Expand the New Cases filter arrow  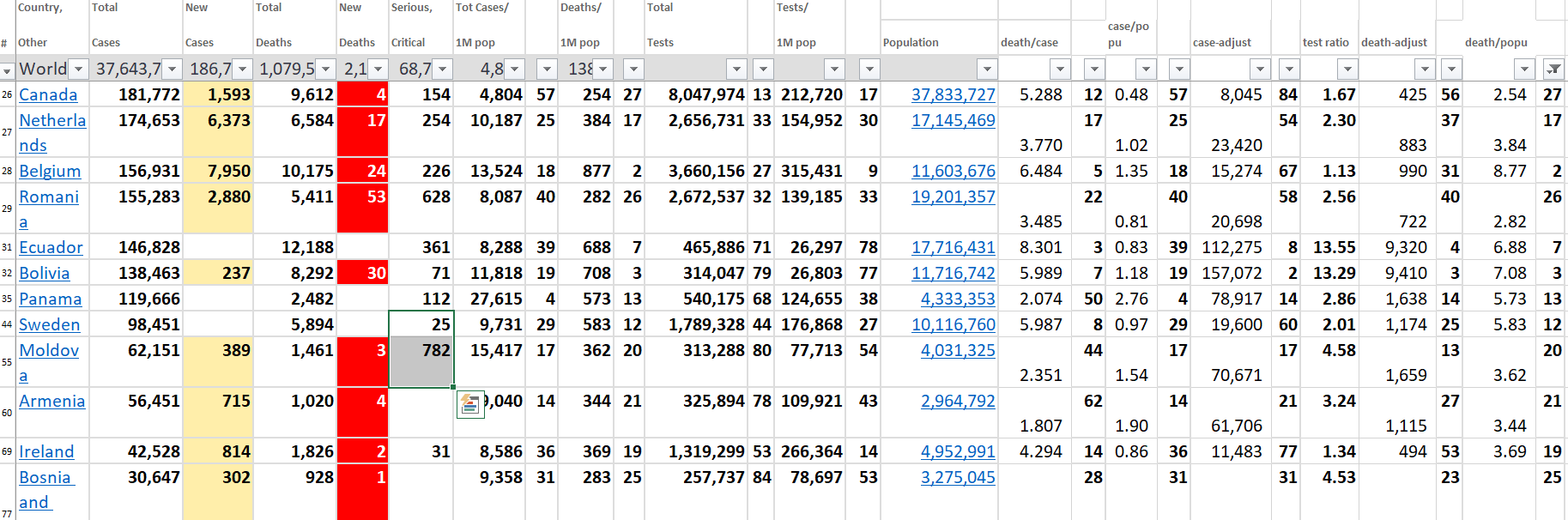[x=242, y=69]
